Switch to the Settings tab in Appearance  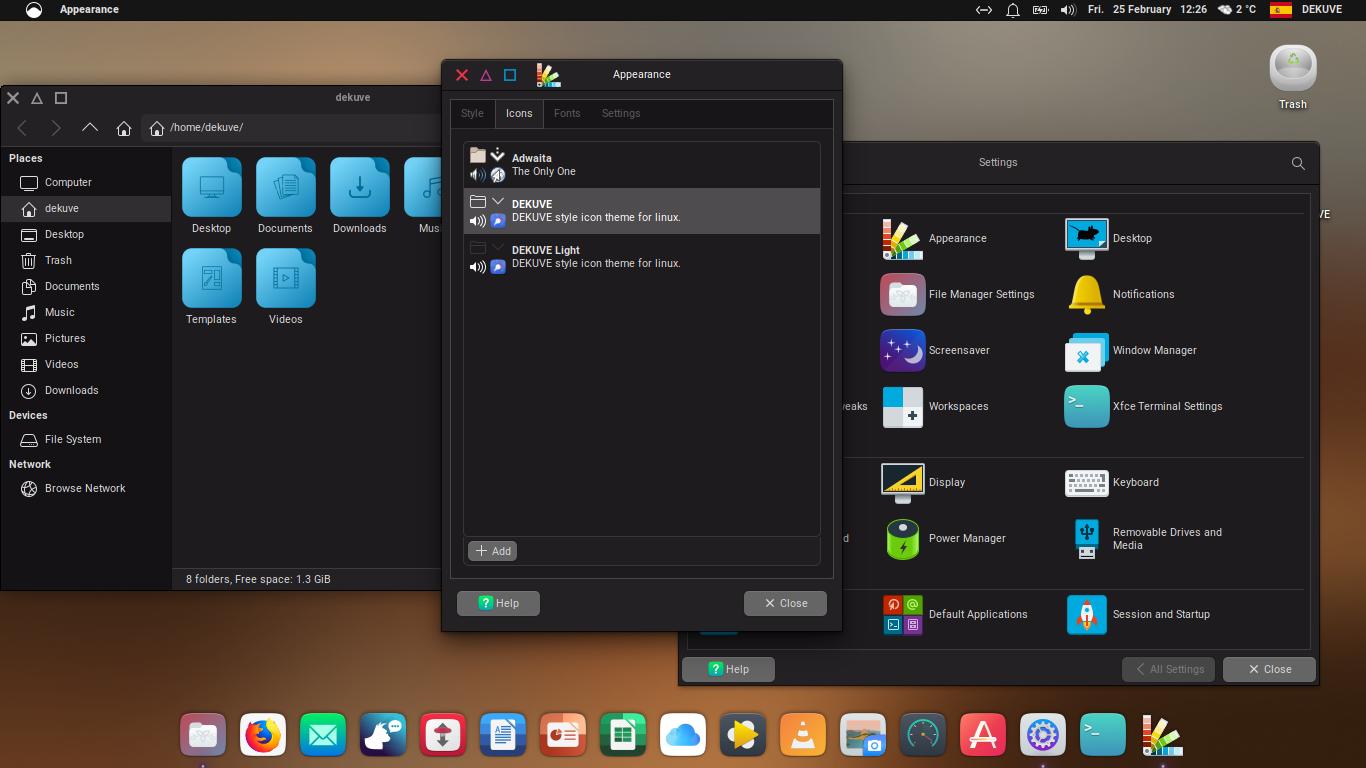pos(621,113)
